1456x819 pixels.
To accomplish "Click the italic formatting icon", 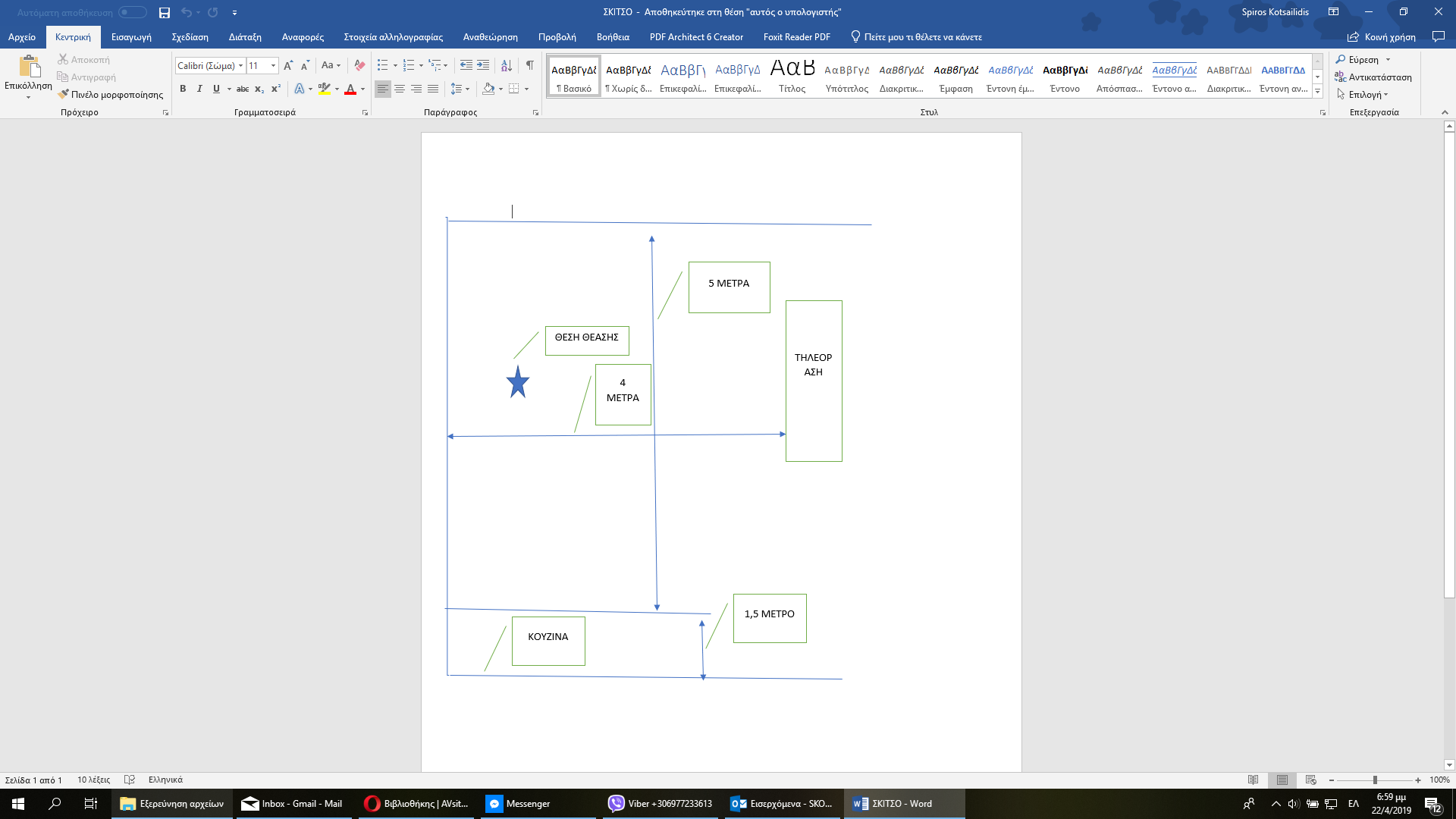I will [x=199, y=89].
